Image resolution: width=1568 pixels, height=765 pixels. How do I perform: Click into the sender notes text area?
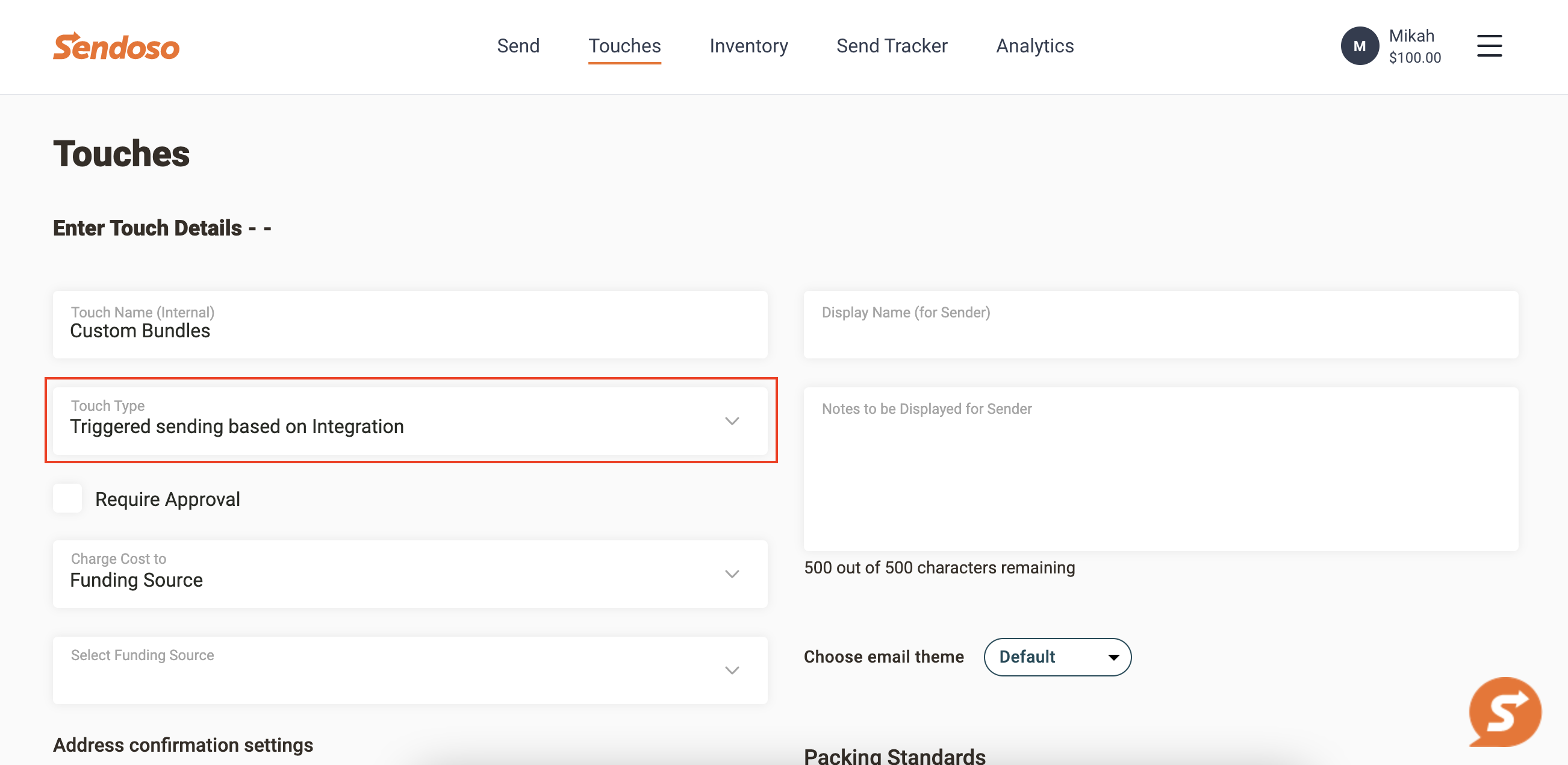[x=1160, y=469]
